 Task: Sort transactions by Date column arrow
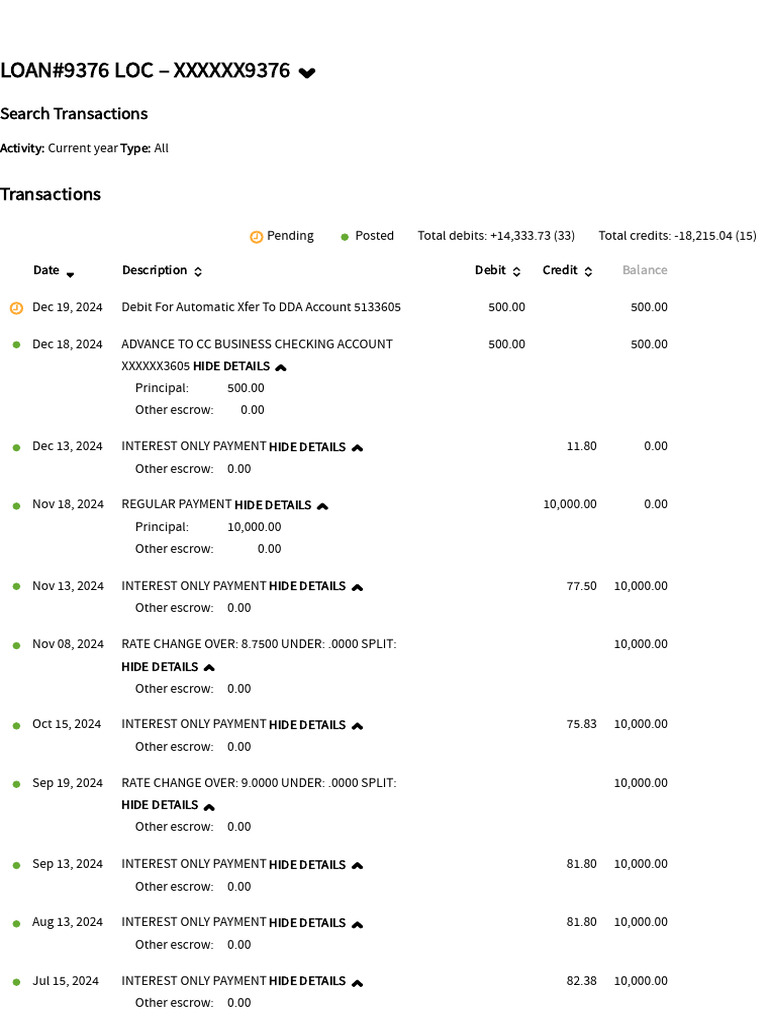[x=71, y=274]
